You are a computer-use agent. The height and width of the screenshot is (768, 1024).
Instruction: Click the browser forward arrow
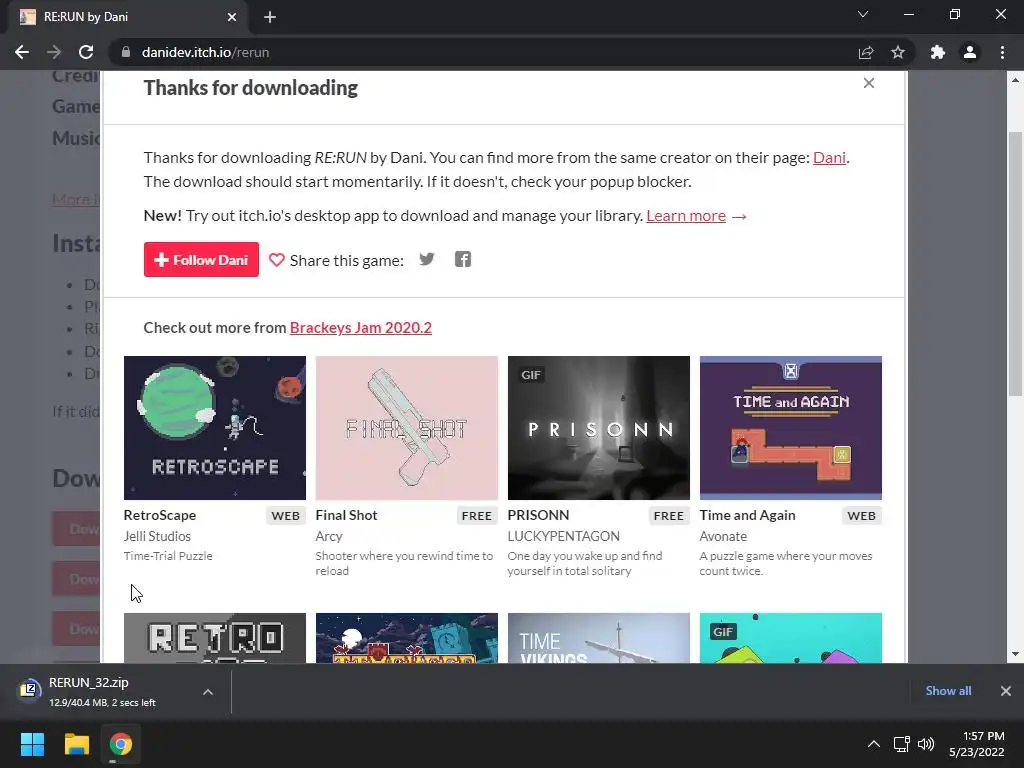tap(54, 52)
